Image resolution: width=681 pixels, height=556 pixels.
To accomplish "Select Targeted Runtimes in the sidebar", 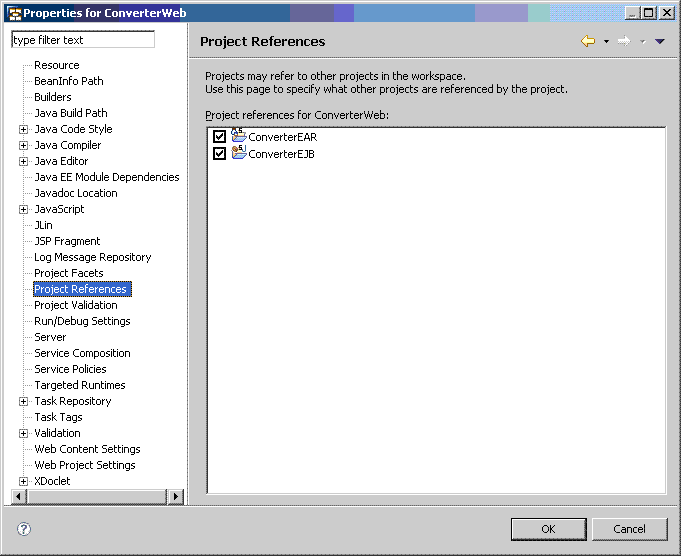I will point(79,385).
